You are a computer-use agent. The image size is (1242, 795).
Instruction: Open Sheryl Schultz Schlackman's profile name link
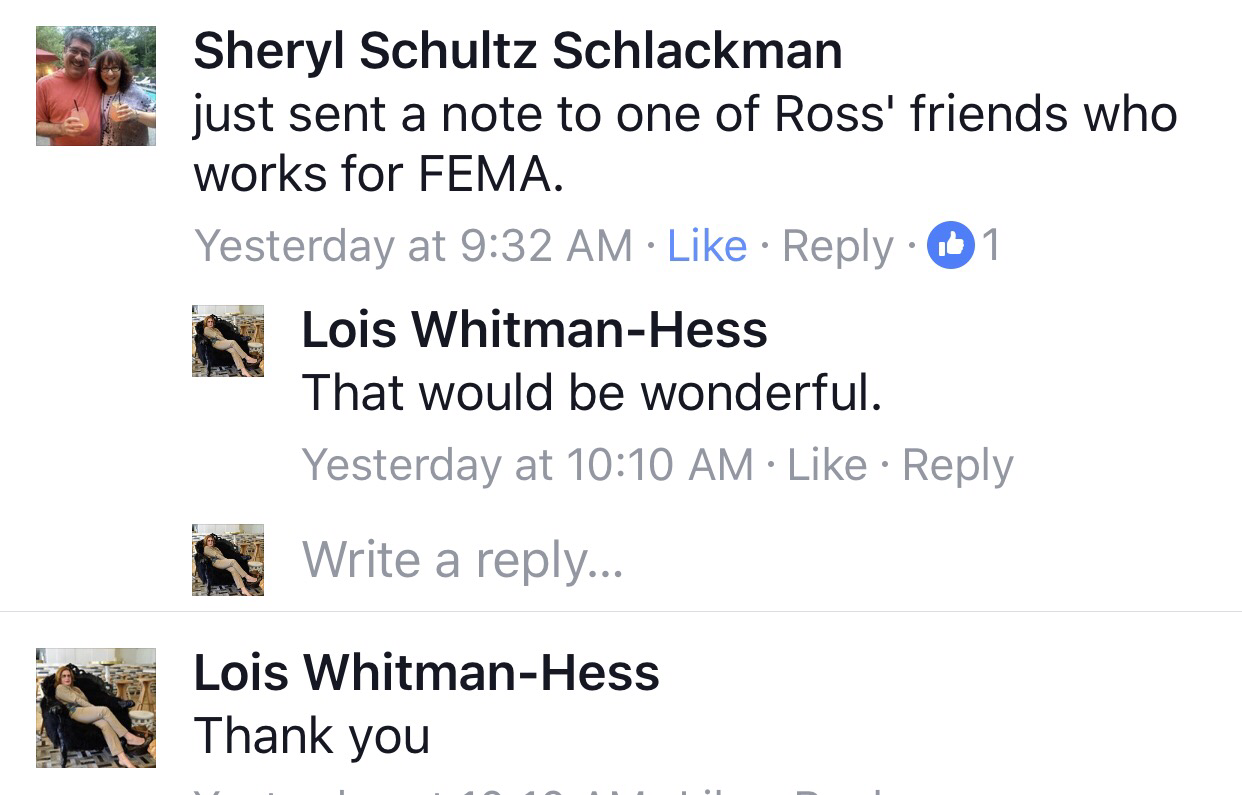[x=517, y=52]
